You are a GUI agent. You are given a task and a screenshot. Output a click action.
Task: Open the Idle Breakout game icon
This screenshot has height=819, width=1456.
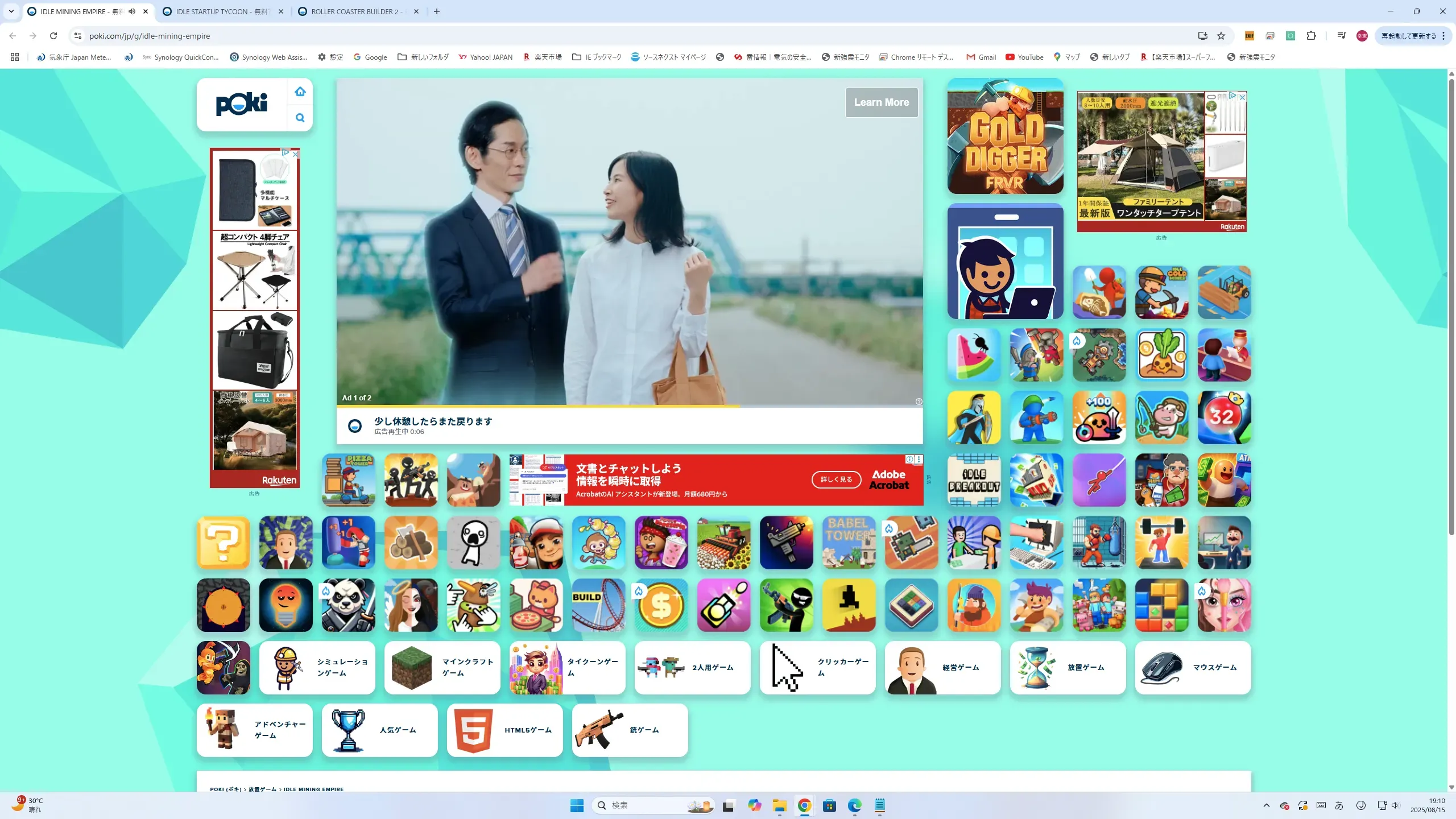tap(974, 480)
